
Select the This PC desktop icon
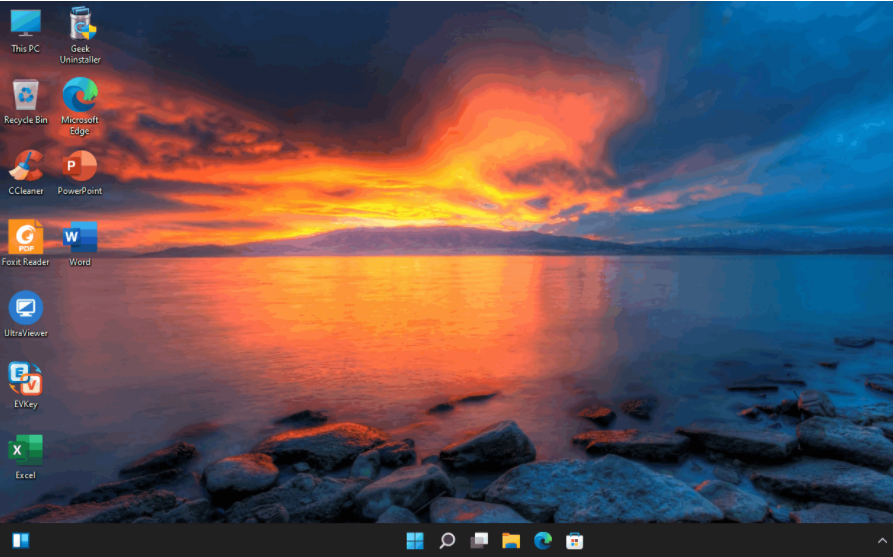pyautogui.click(x=26, y=31)
